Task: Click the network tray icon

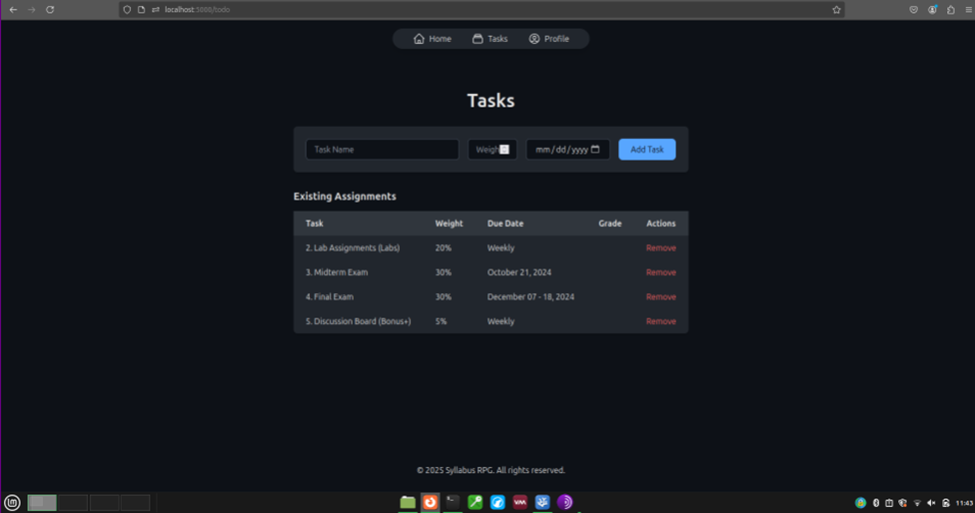Action: tap(917, 503)
